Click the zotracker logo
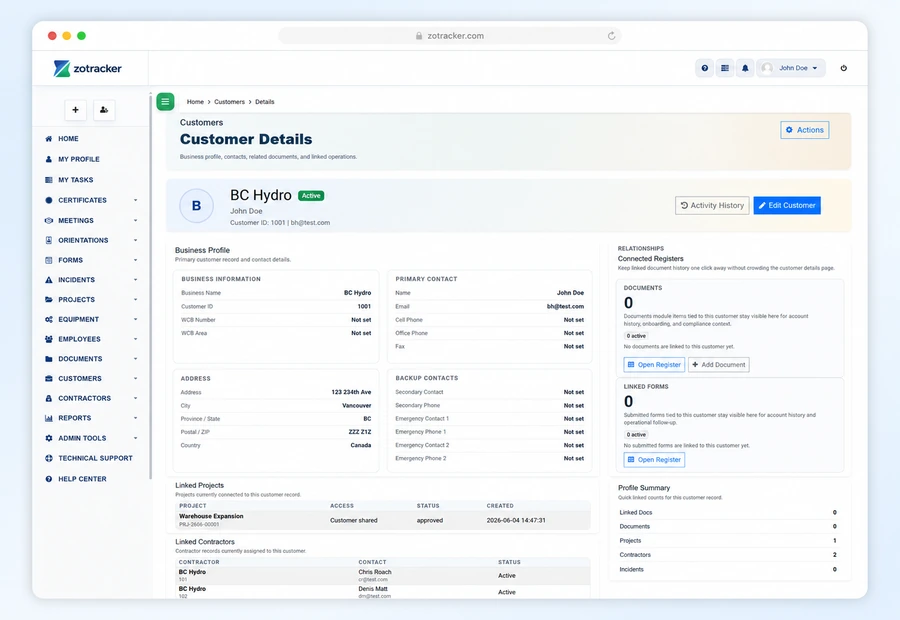The height and width of the screenshot is (620, 900). tap(87, 68)
